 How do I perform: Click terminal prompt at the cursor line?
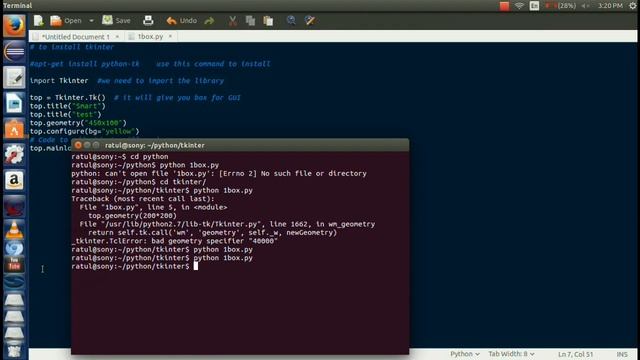[135, 266]
